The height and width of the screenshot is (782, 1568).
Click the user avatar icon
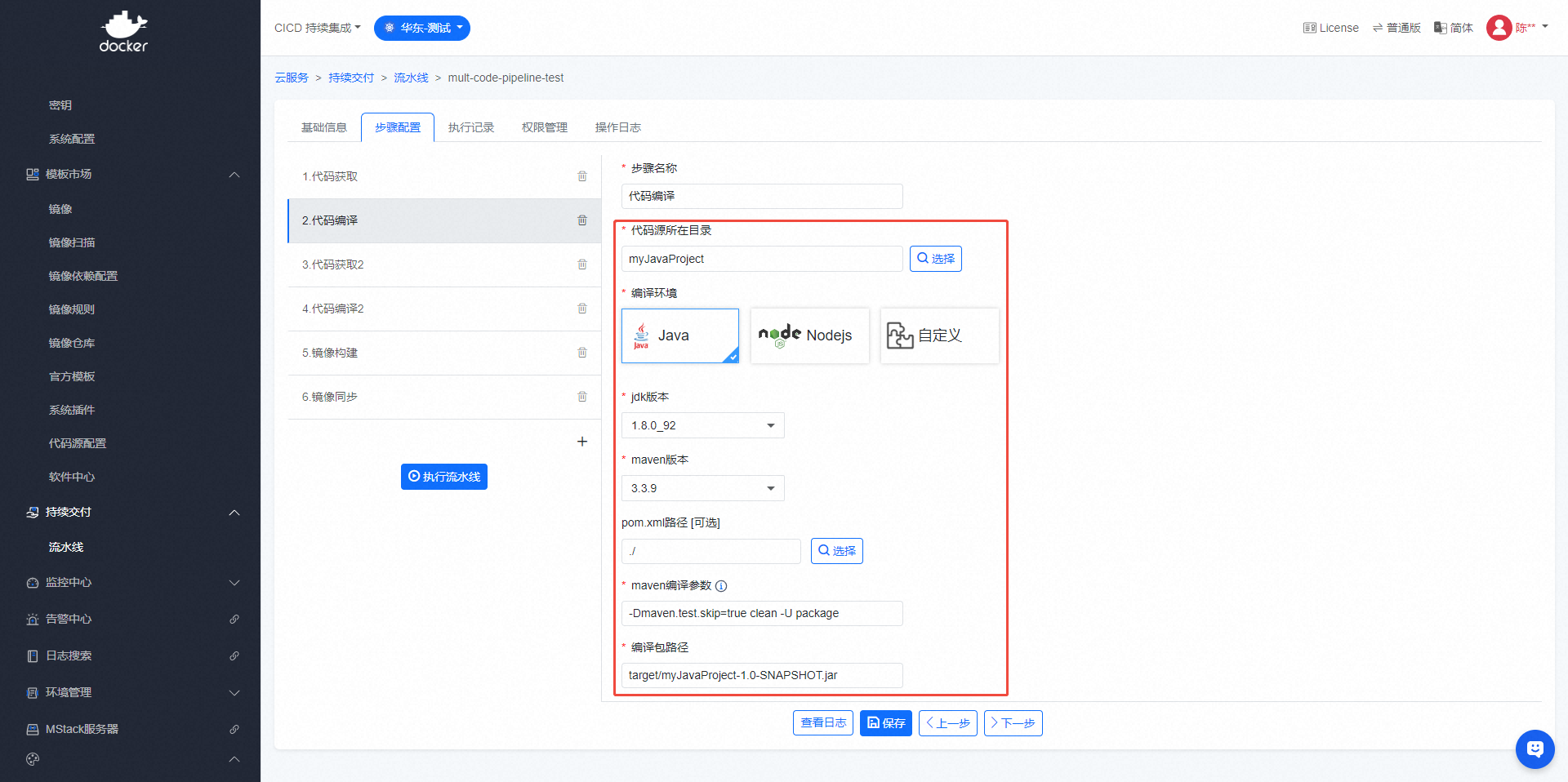[1499, 28]
